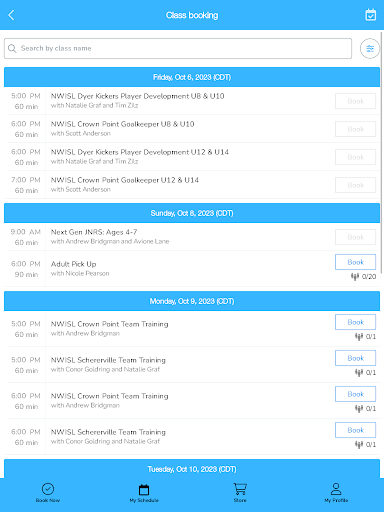The width and height of the screenshot is (384, 512).
Task: Go to My Profile
Action: [x=336, y=493]
